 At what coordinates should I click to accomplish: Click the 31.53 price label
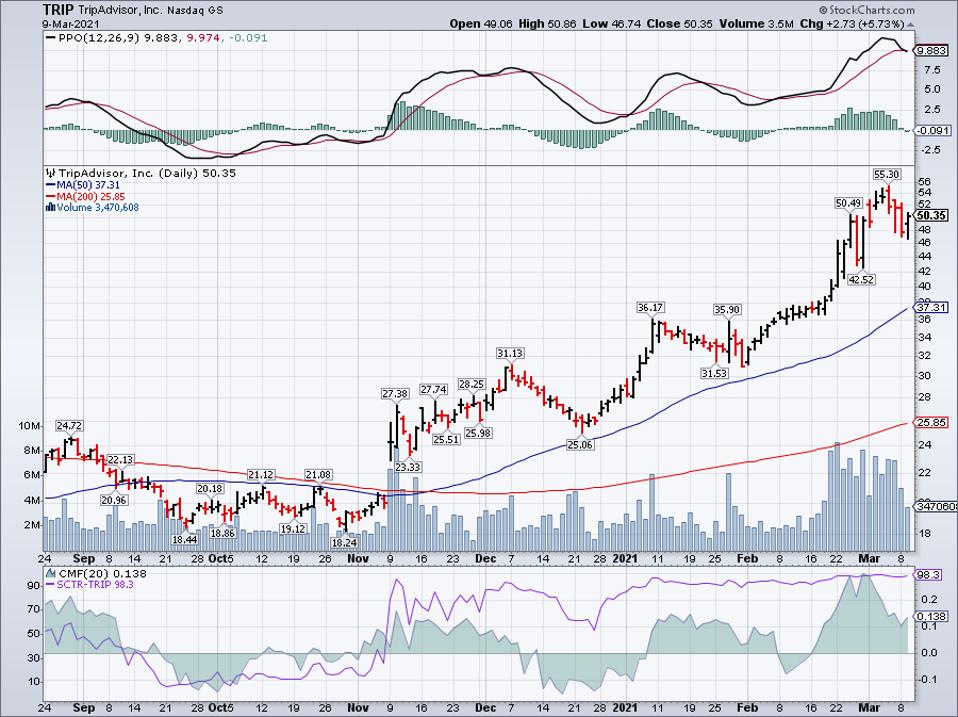[714, 373]
